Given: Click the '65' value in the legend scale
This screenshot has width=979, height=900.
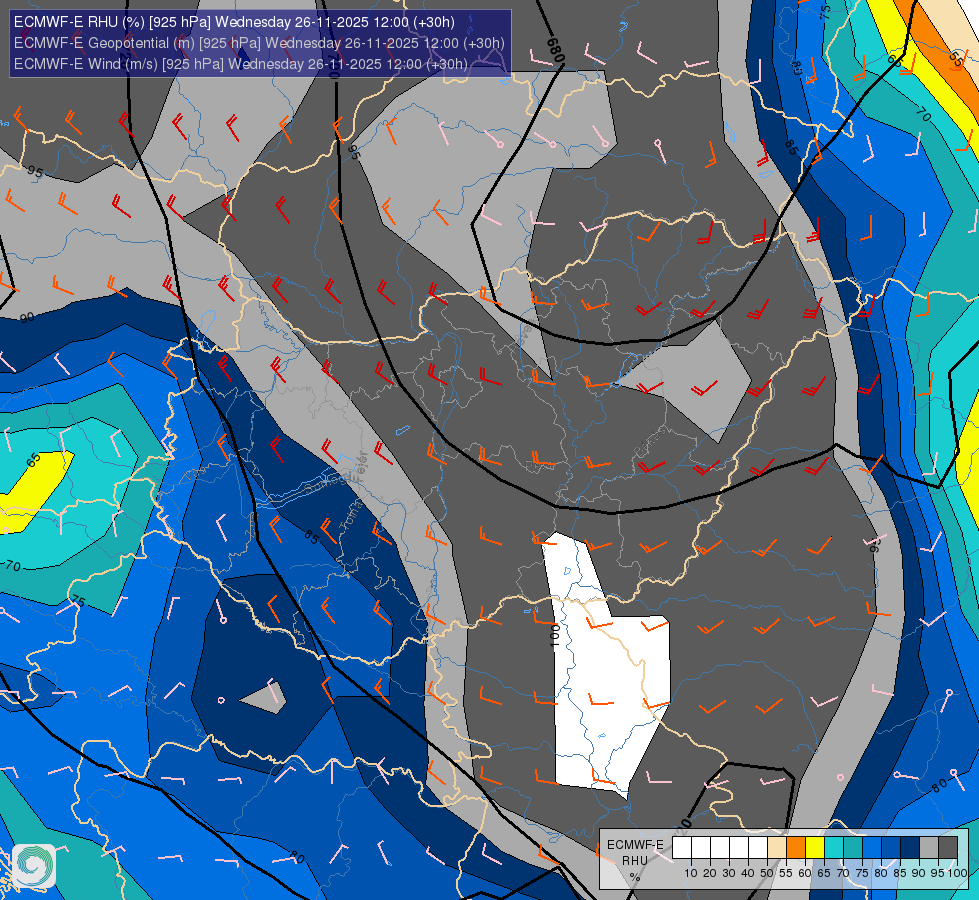Looking at the screenshot, I should [824, 873].
